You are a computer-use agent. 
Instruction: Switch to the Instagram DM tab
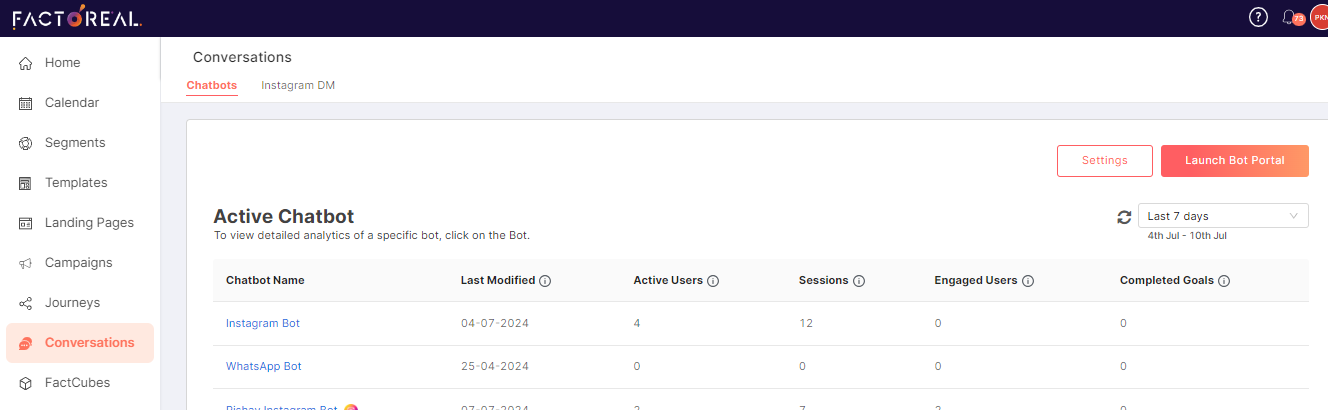click(x=298, y=86)
